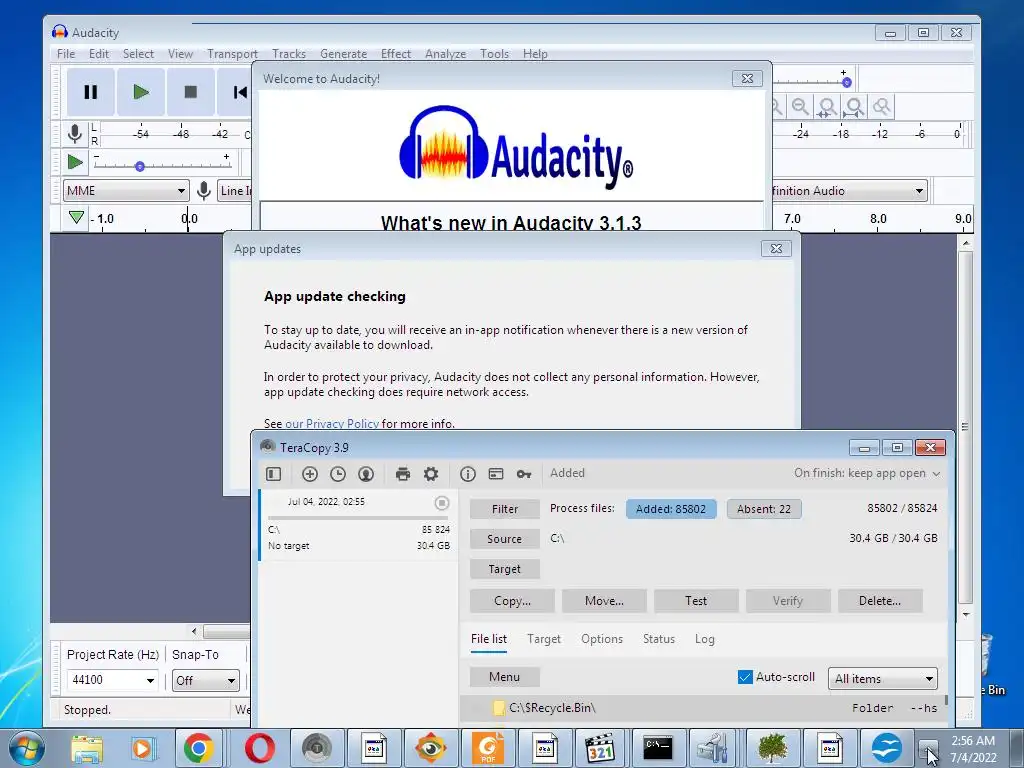Click TeraCopy Test button
Viewport: 1024px width, 768px height.
[x=696, y=601]
